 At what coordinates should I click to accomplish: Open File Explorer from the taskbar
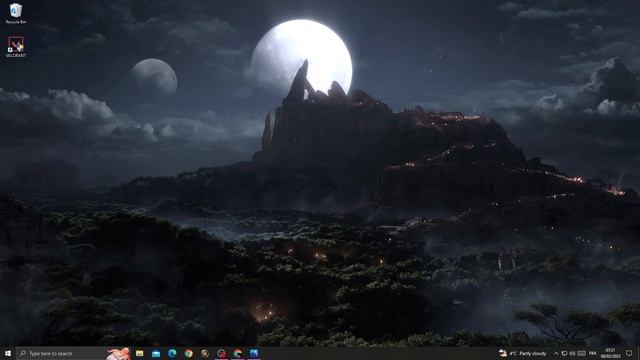140,353
